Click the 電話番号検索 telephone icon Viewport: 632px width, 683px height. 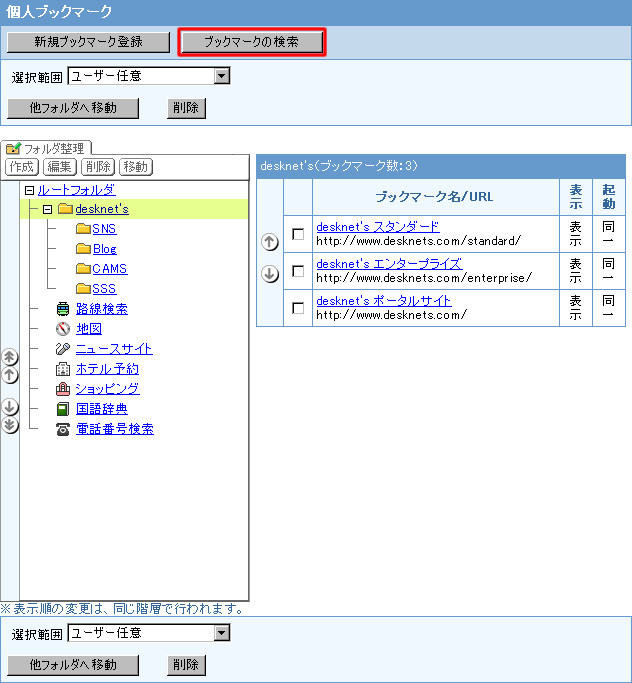tap(63, 429)
